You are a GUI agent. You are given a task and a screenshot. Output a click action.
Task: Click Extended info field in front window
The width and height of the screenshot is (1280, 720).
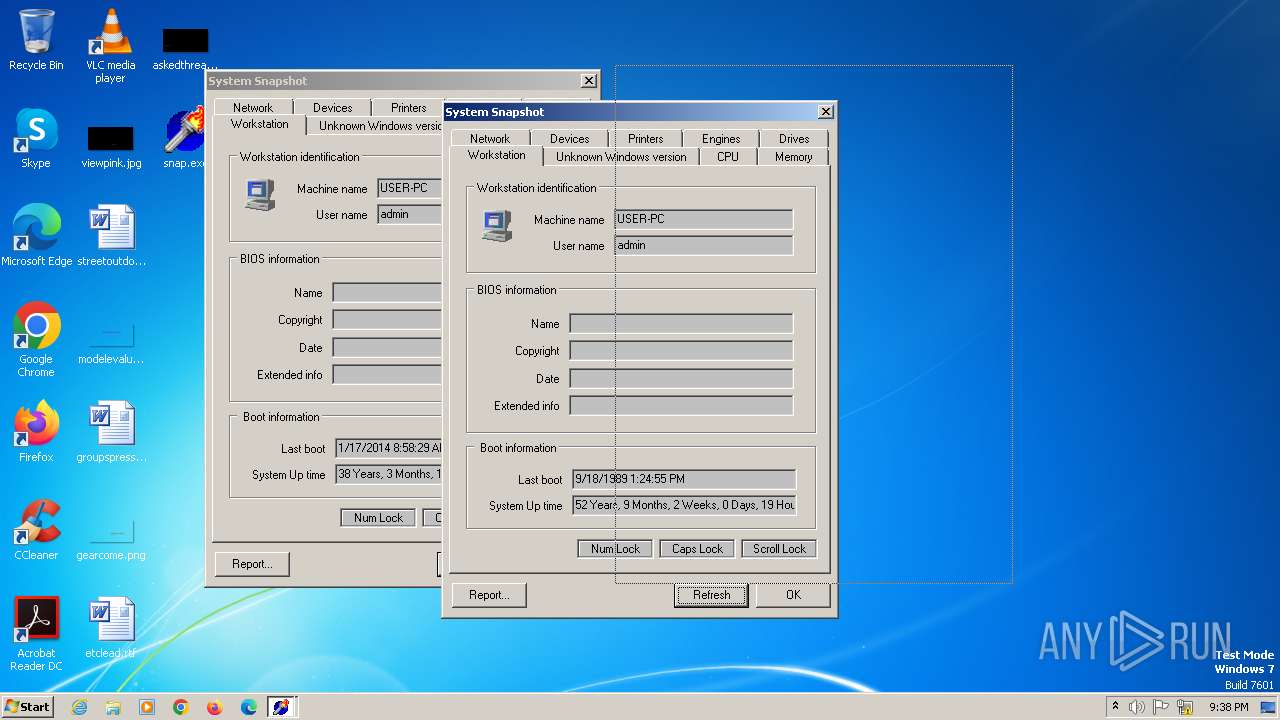(681, 406)
